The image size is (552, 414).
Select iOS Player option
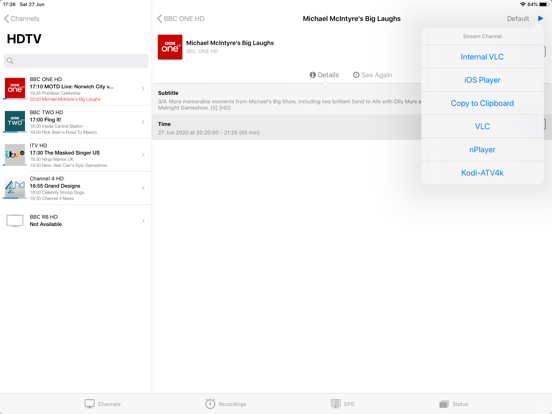tap(482, 80)
